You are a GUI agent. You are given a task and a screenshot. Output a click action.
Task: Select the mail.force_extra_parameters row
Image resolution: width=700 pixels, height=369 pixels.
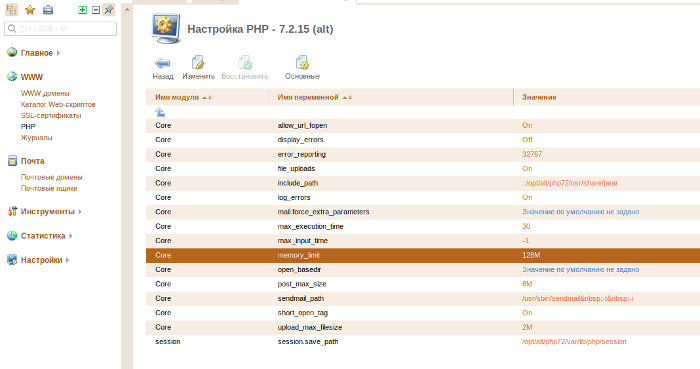click(x=423, y=212)
